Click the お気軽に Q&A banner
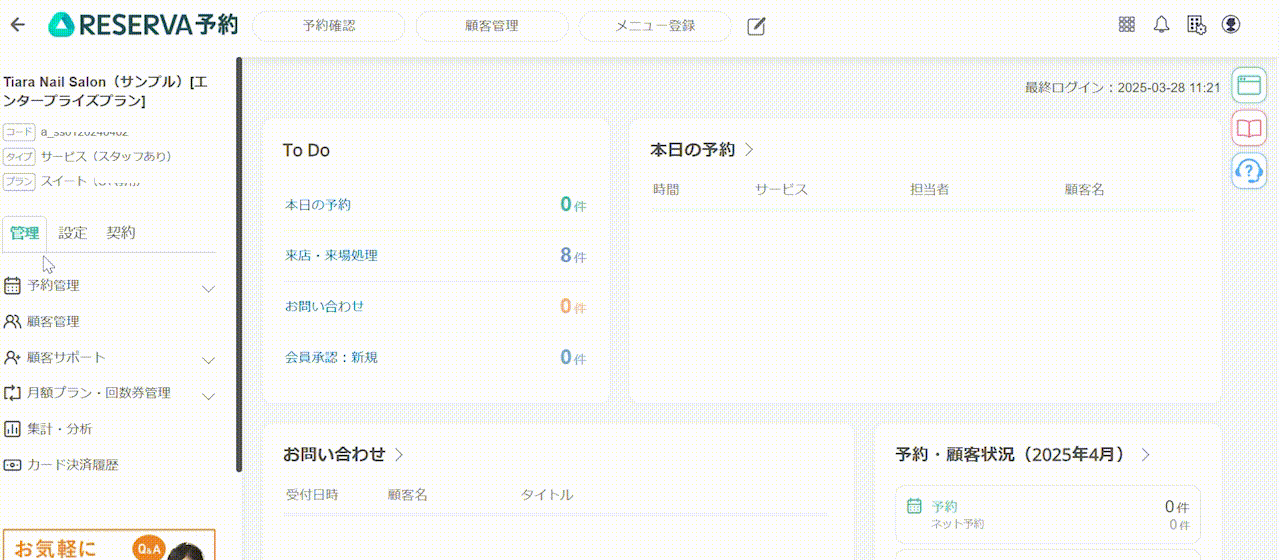The width and height of the screenshot is (1280, 560). tap(108, 545)
